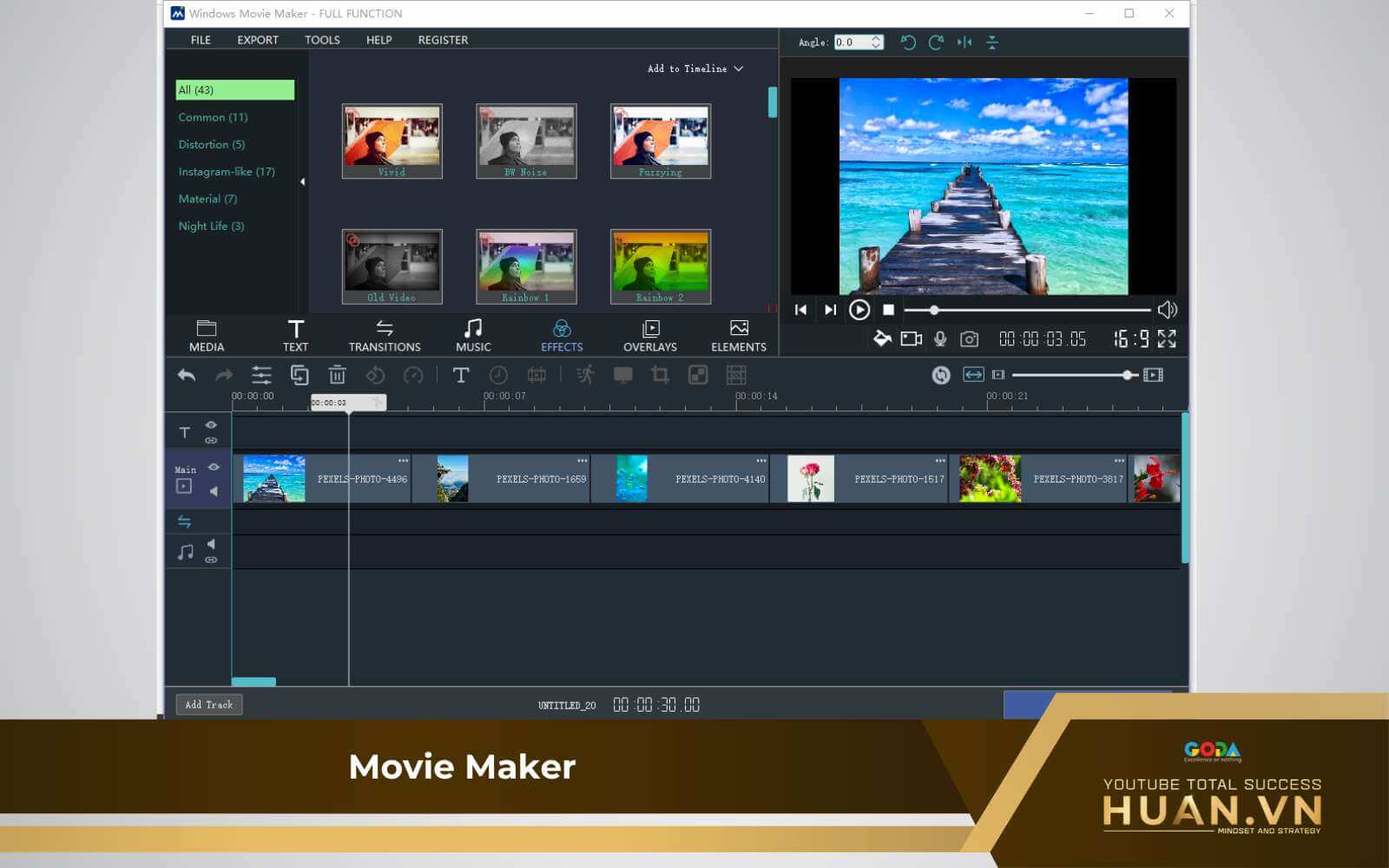This screenshot has width=1389, height=868.
Task: Select the Crop tool icon
Action: pos(660,375)
